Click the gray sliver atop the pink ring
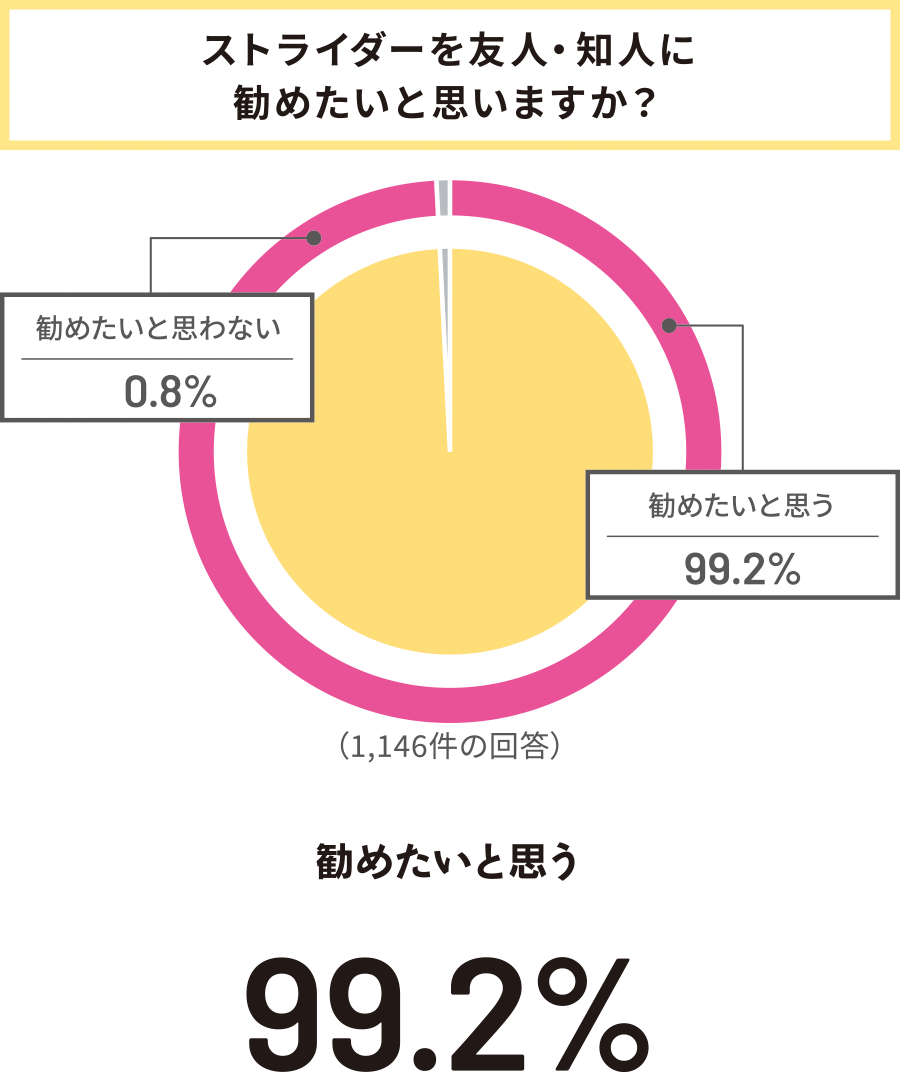 point(444,197)
